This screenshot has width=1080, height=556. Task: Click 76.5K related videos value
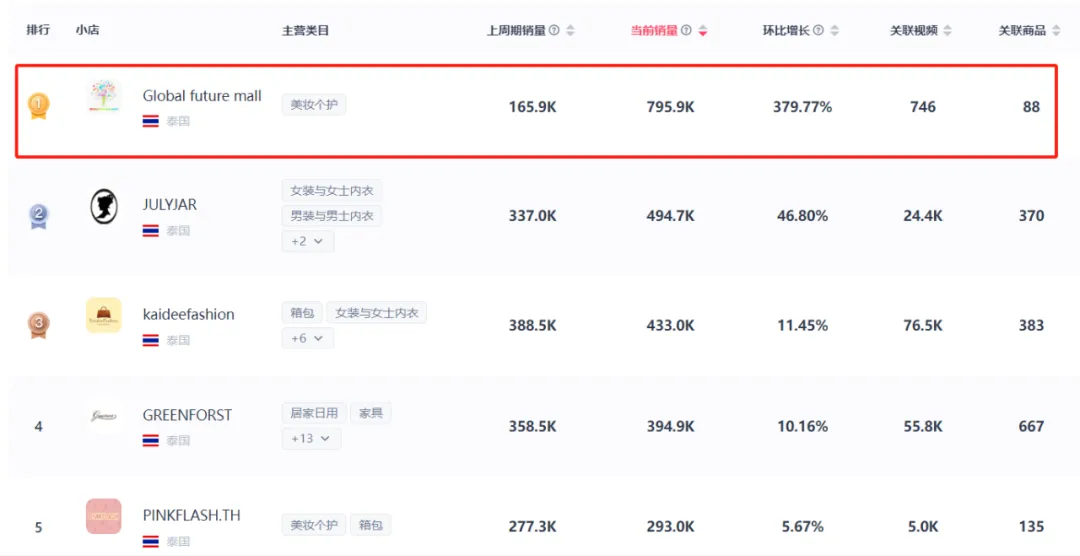[923, 325]
